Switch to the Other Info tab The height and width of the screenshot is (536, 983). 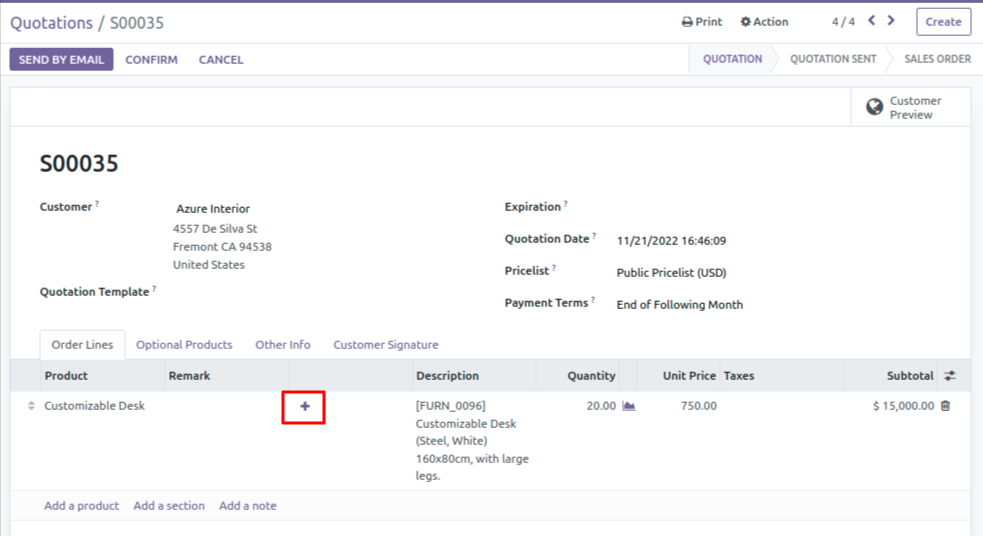point(282,345)
